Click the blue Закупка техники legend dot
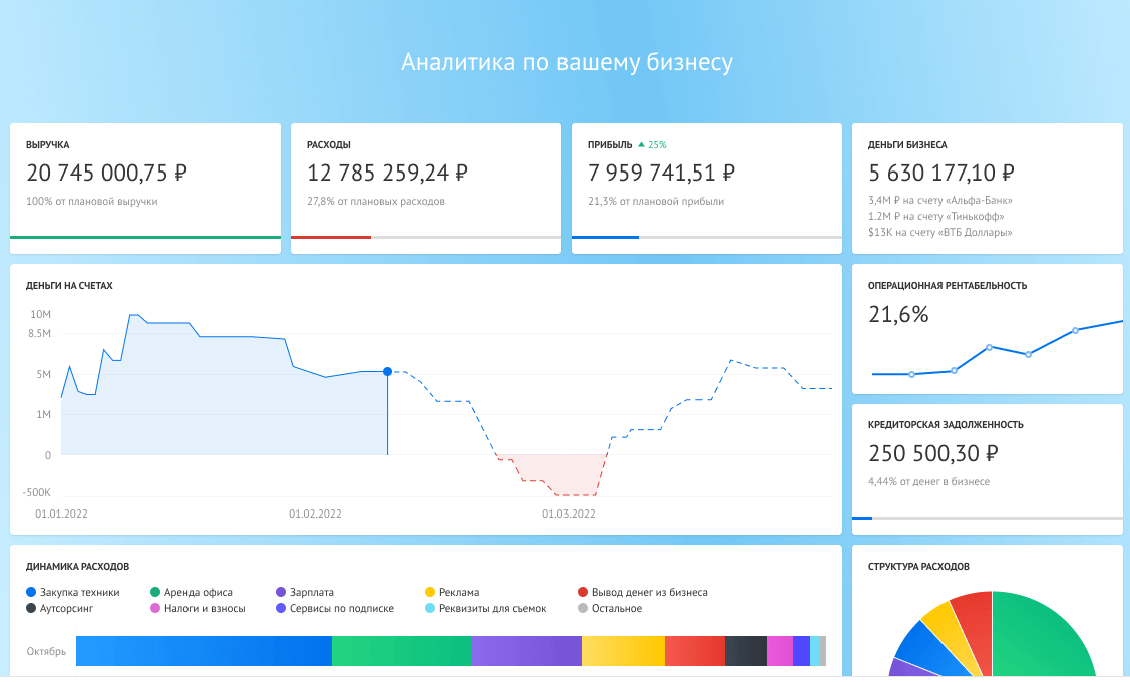This screenshot has width=1130, height=682. [x=31, y=592]
